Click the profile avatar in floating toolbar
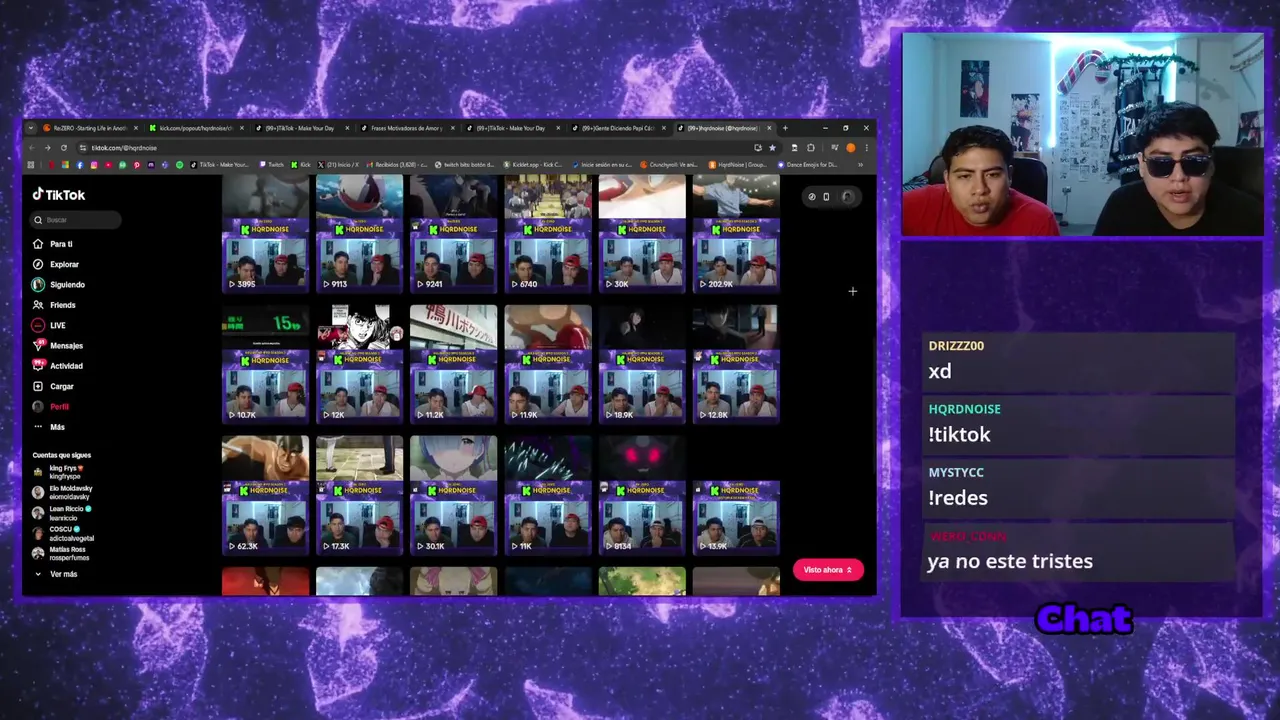Screen dimensions: 1280x720 (x=847, y=197)
